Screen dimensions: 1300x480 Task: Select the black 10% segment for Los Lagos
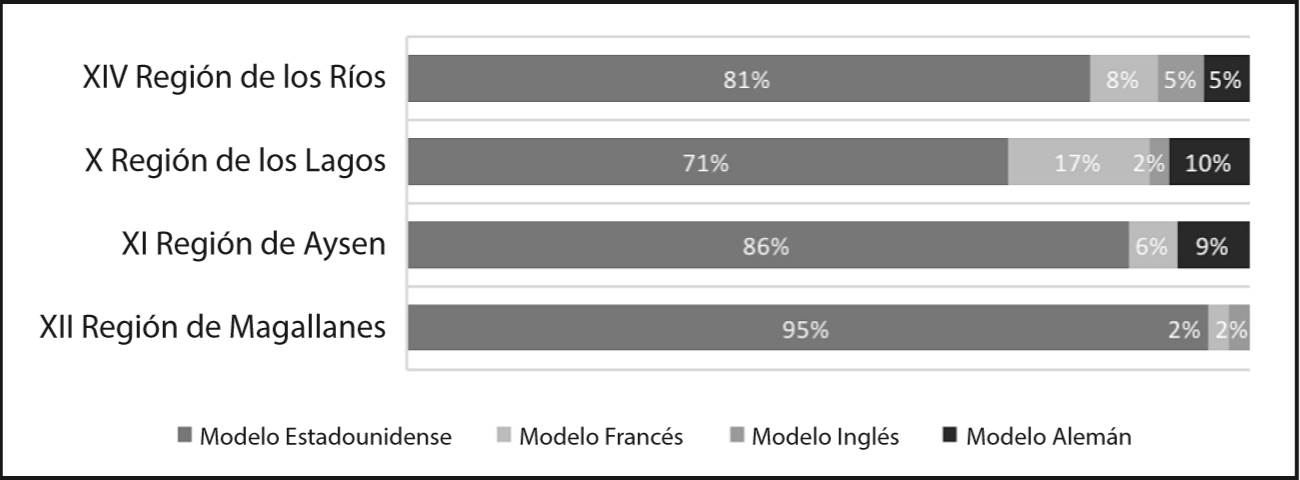pos(1209,162)
